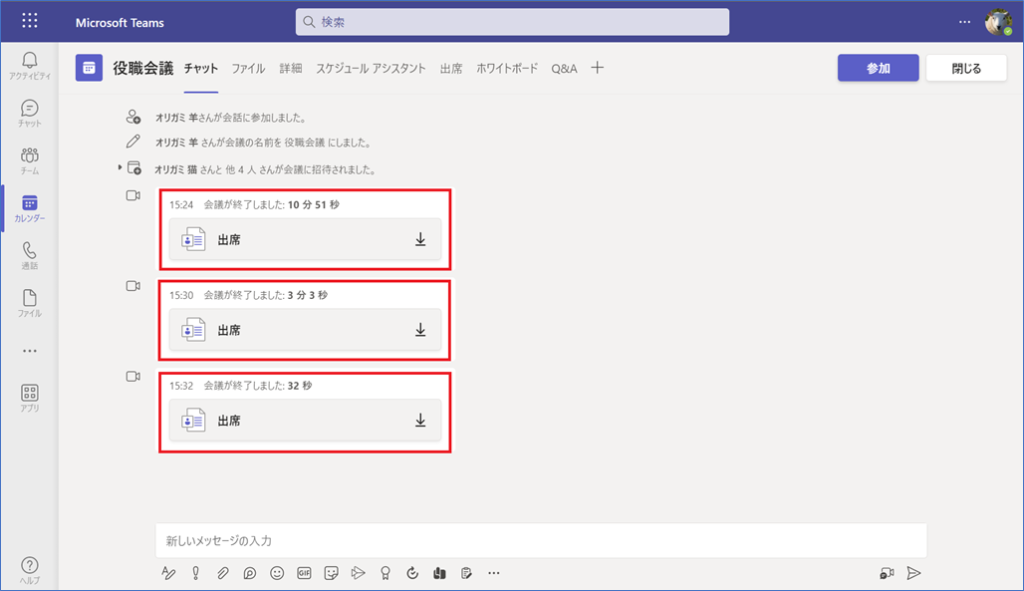Open the more options ellipsis in left sidebar
The width and height of the screenshot is (1024, 591).
point(29,351)
